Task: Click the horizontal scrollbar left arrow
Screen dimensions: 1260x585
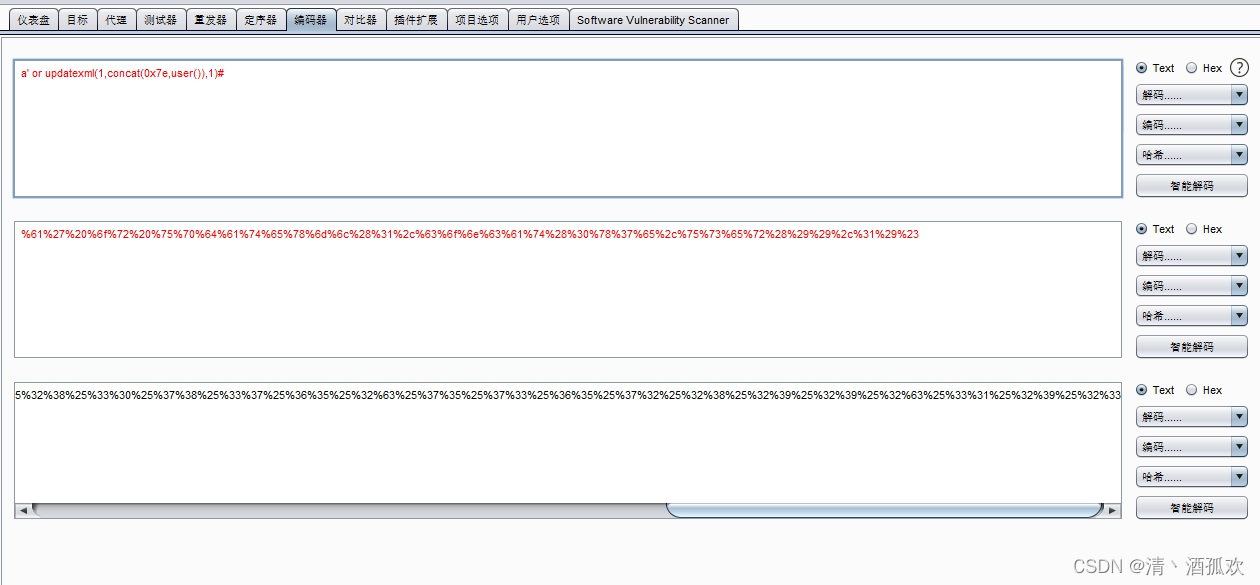Action: coord(22,510)
